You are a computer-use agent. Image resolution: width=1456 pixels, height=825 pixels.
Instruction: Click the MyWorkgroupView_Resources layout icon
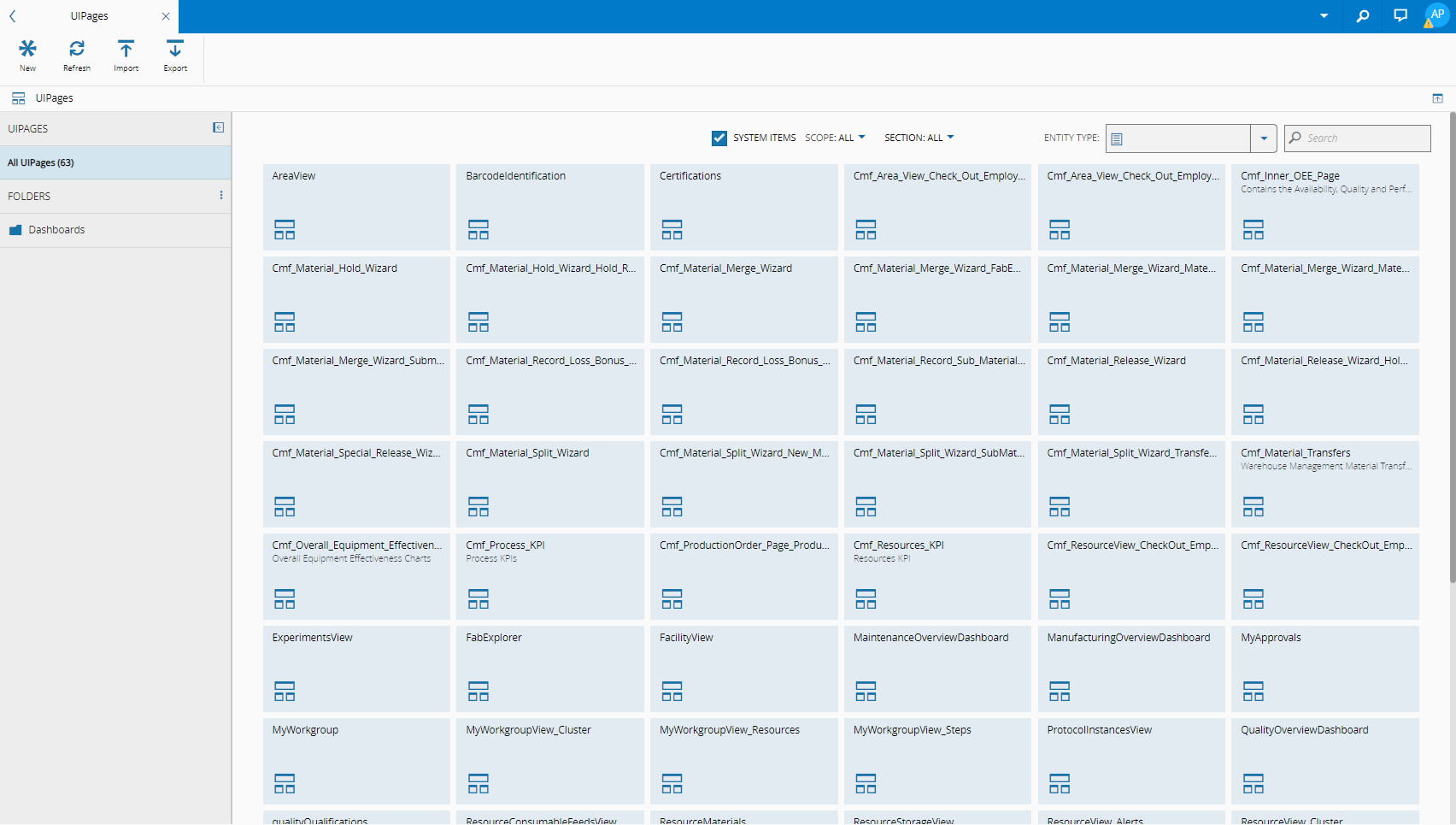pyautogui.click(x=672, y=784)
